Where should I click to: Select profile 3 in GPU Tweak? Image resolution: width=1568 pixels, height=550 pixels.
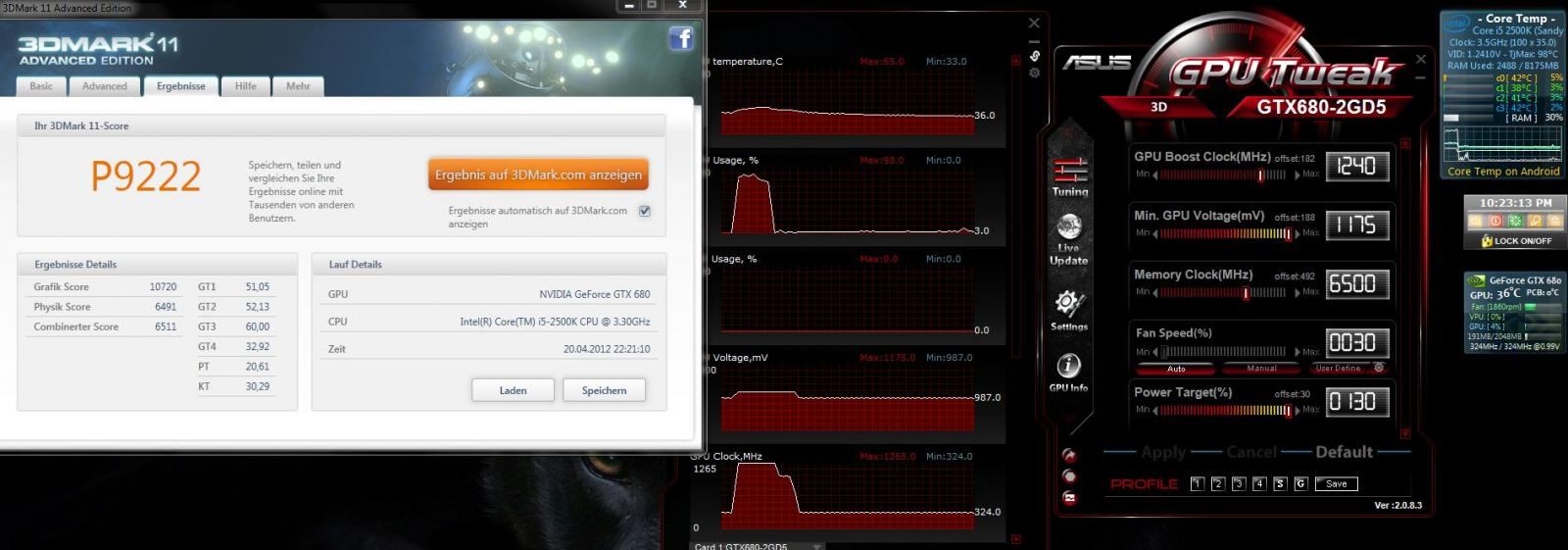pos(1239,484)
